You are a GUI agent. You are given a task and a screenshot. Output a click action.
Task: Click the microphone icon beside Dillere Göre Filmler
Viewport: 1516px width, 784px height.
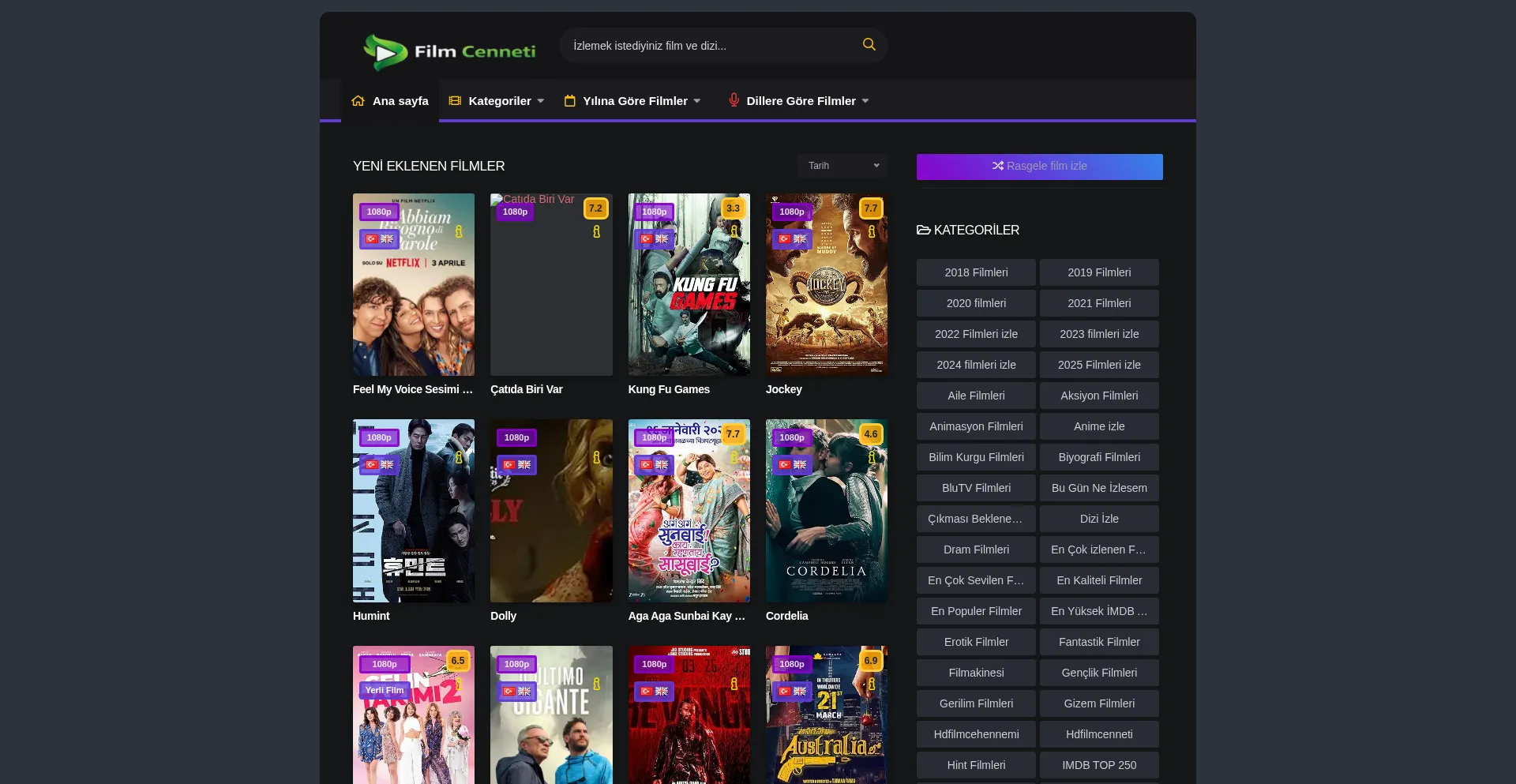pos(734,100)
